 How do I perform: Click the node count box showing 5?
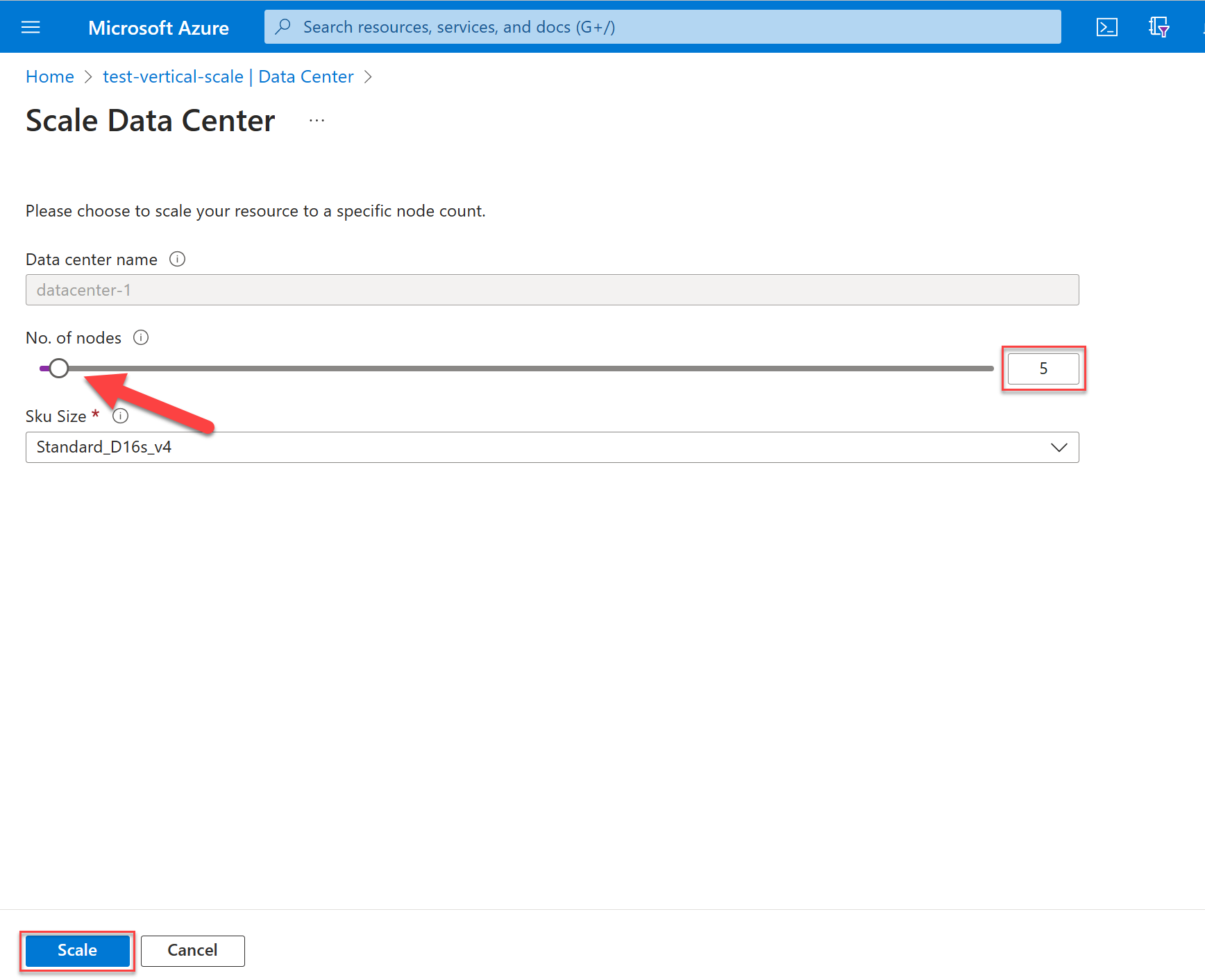click(1043, 369)
